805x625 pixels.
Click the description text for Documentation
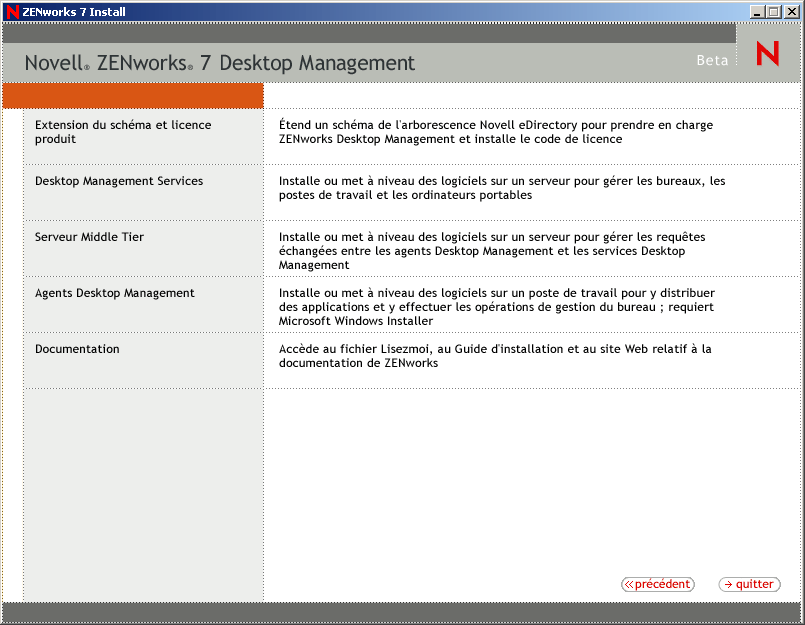click(x=490, y=355)
